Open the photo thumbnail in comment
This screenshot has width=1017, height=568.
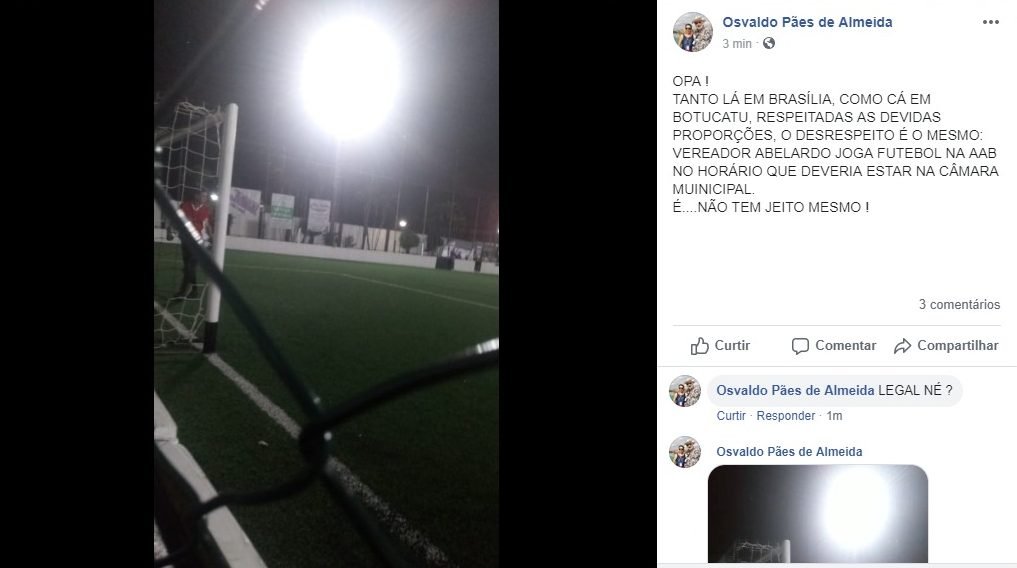[818, 514]
